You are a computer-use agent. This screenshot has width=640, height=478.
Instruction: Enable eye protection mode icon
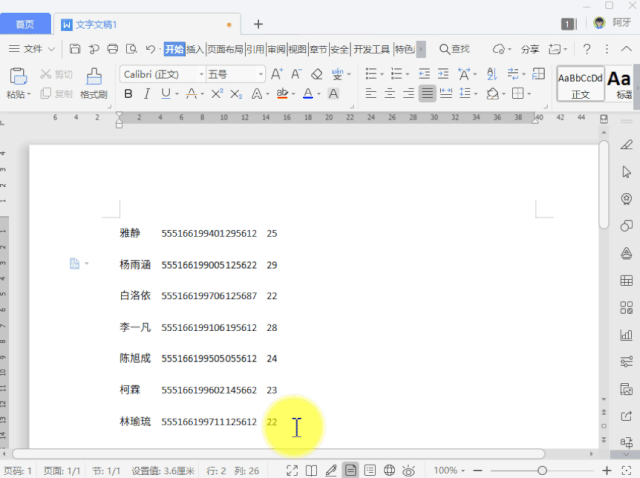(409, 471)
